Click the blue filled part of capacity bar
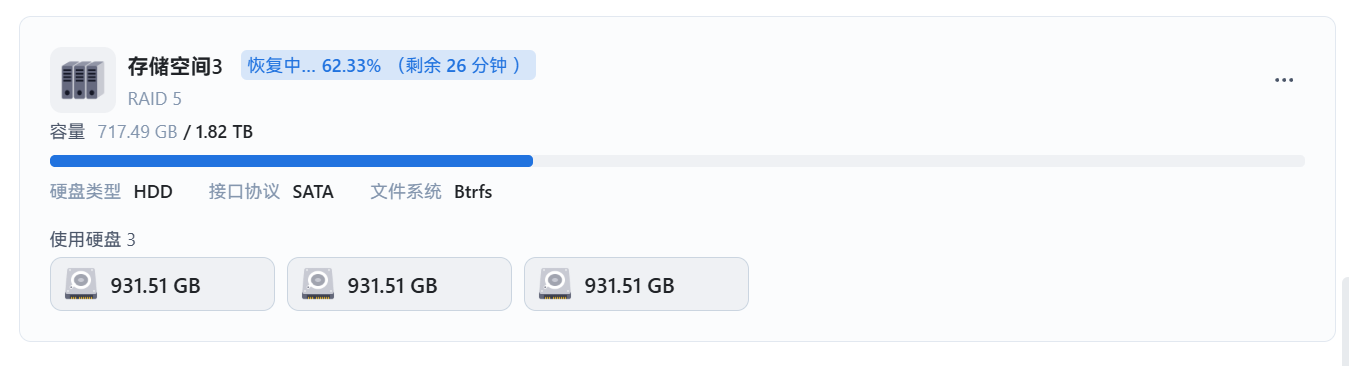The width and height of the screenshot is (1349, 366). click(291, 161)
